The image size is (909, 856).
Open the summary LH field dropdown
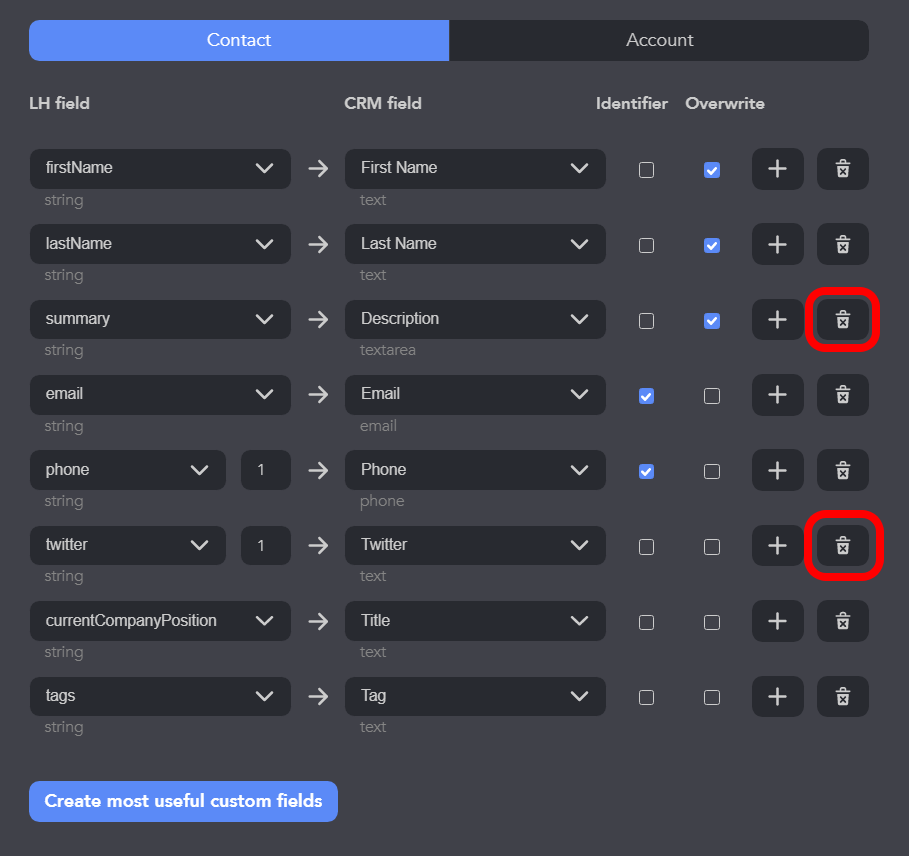pos(160,319)
